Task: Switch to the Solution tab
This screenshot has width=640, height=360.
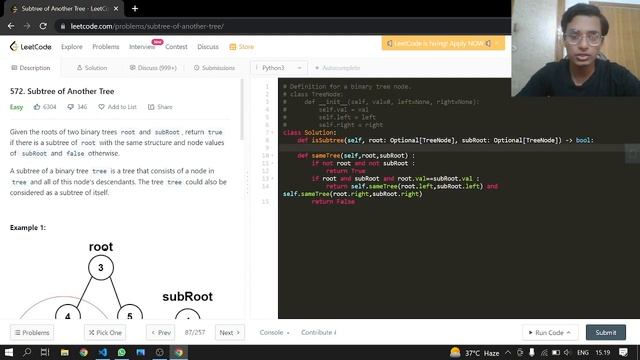Action: (x=92, y=68)
